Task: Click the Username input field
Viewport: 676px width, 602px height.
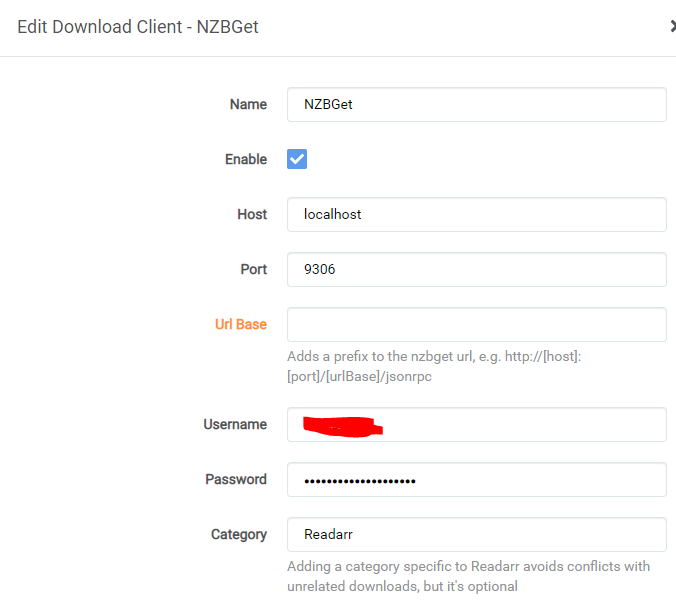Action: point(477,424)
